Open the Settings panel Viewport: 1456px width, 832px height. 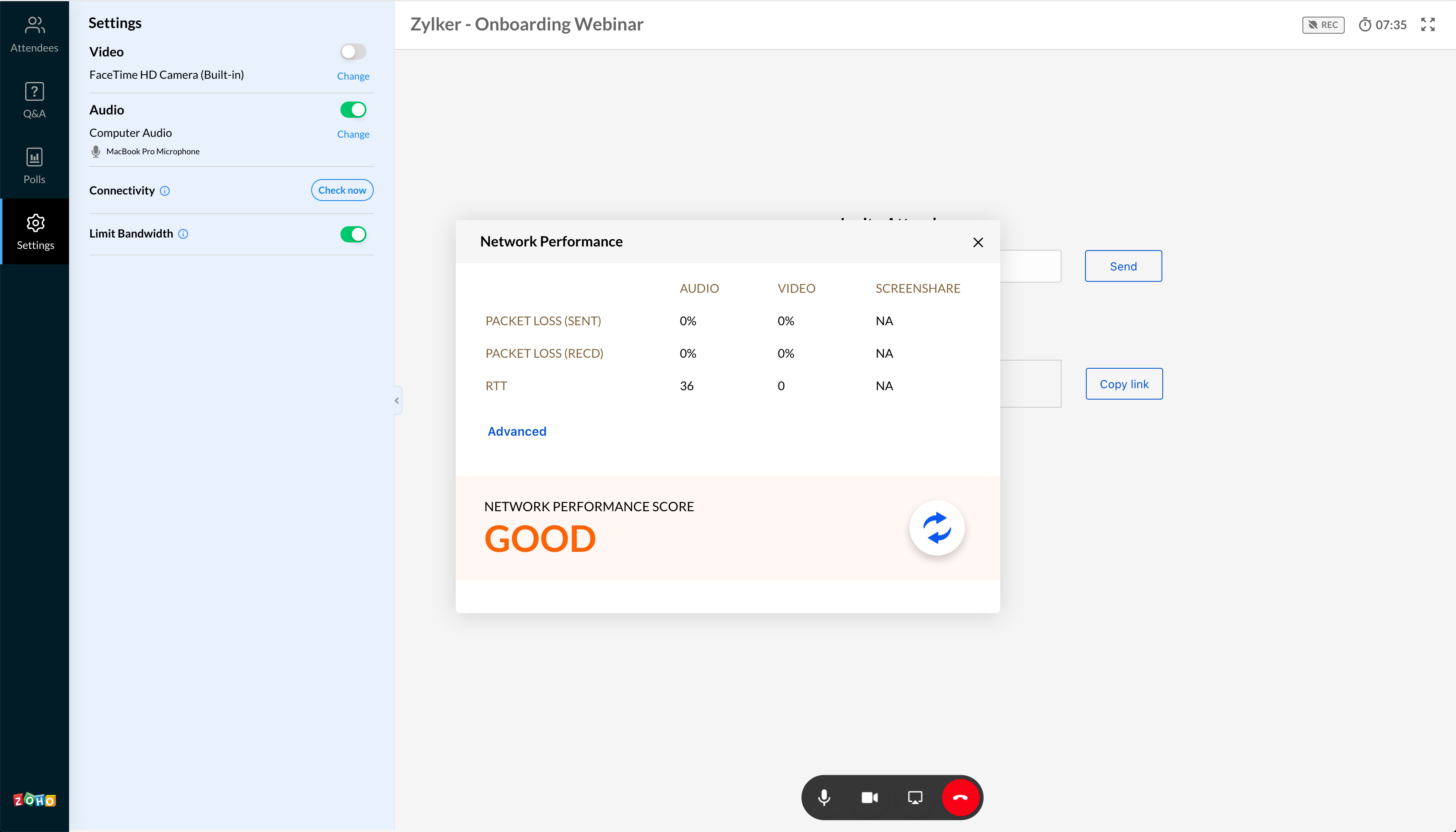(35, 231)
